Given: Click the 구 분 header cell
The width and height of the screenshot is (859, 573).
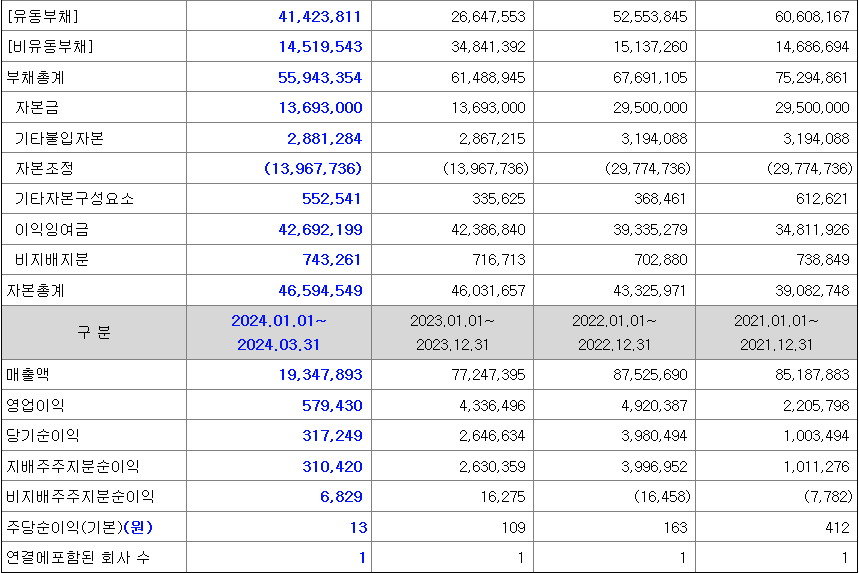Looking at the screenshot, I should tap(94, 333).
